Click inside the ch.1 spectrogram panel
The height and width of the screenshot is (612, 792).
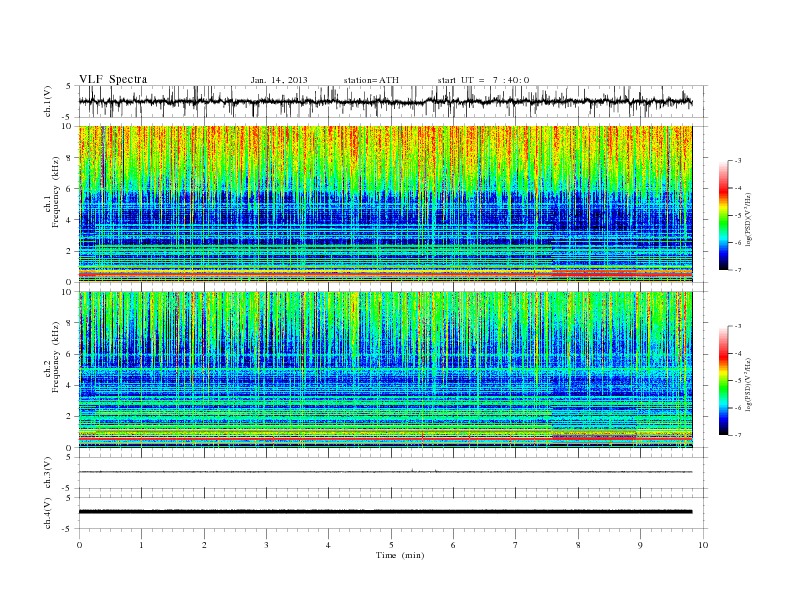pos(385,204)
